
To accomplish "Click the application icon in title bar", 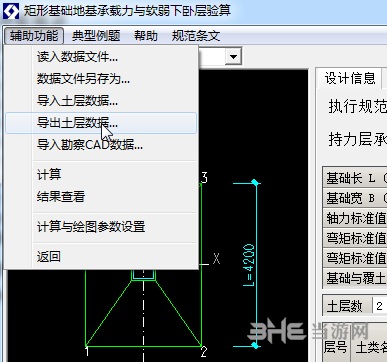I will (11, 11).
